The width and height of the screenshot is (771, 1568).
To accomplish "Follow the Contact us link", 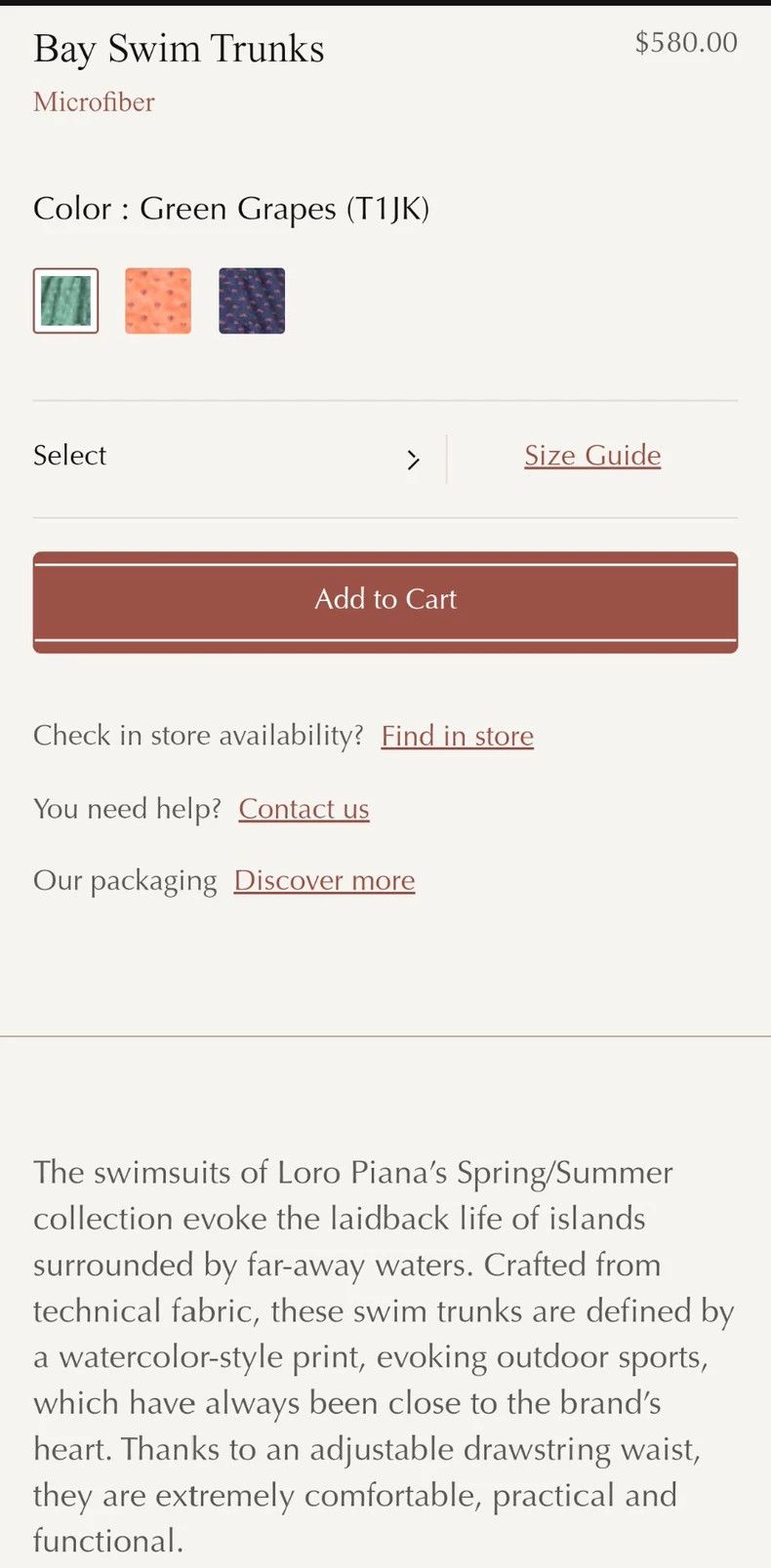I will pyautogui.click(x=304, y=809).
